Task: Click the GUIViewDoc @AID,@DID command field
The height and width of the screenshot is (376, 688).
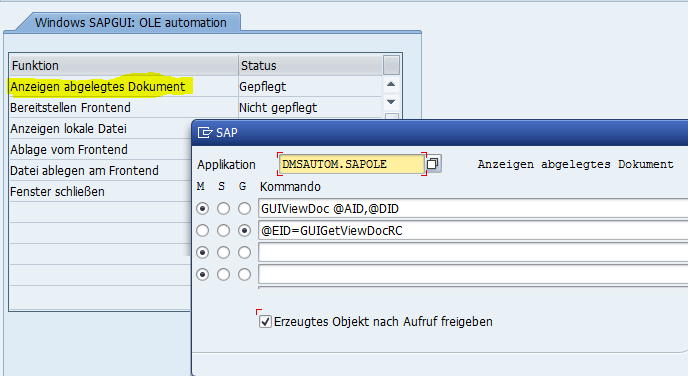Action: tap(473, 208)
